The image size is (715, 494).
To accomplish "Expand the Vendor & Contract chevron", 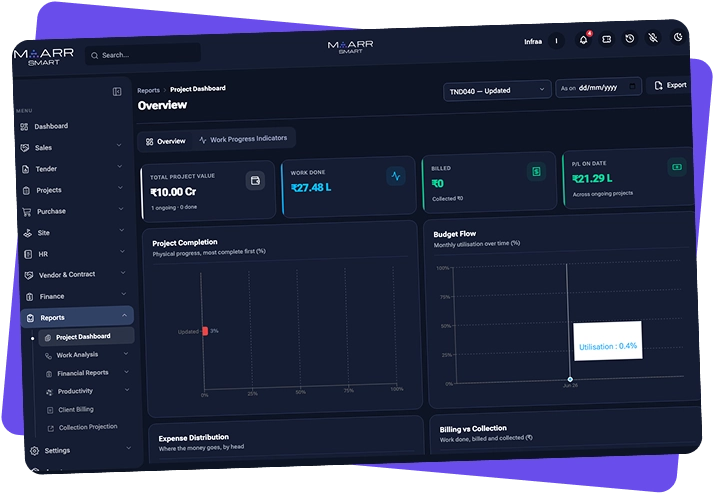I will pos(123,272).
